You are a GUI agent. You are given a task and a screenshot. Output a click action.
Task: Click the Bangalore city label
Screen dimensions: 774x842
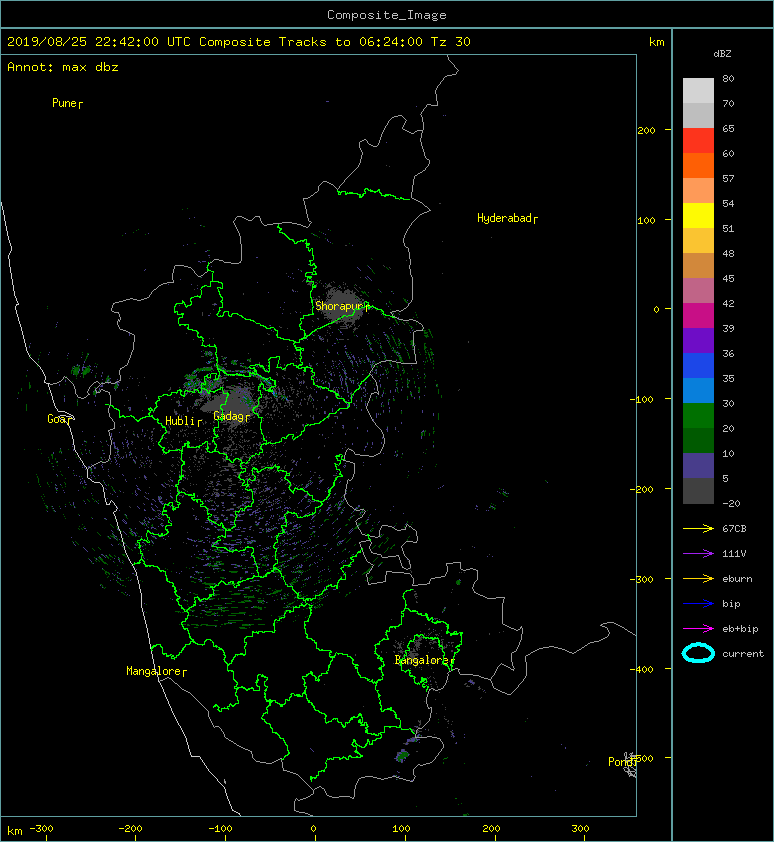point(422,660)
